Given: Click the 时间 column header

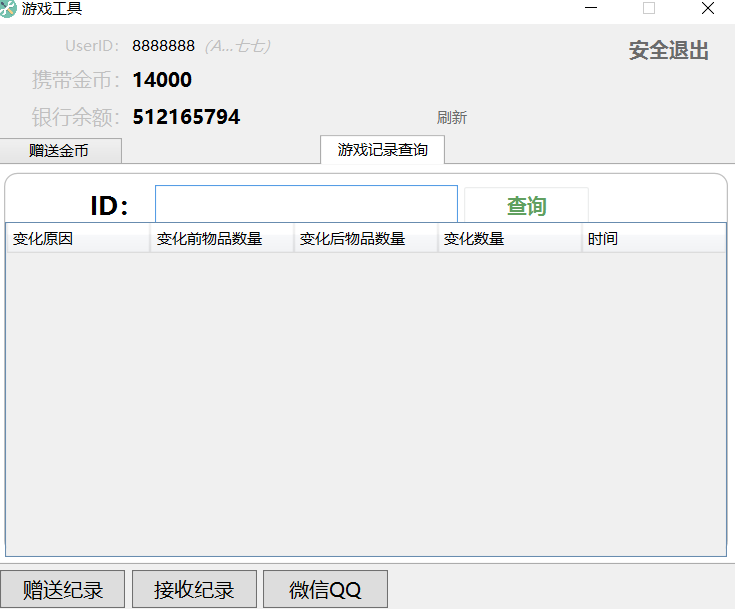Looking at the screenshot, I should pos(654,239).
